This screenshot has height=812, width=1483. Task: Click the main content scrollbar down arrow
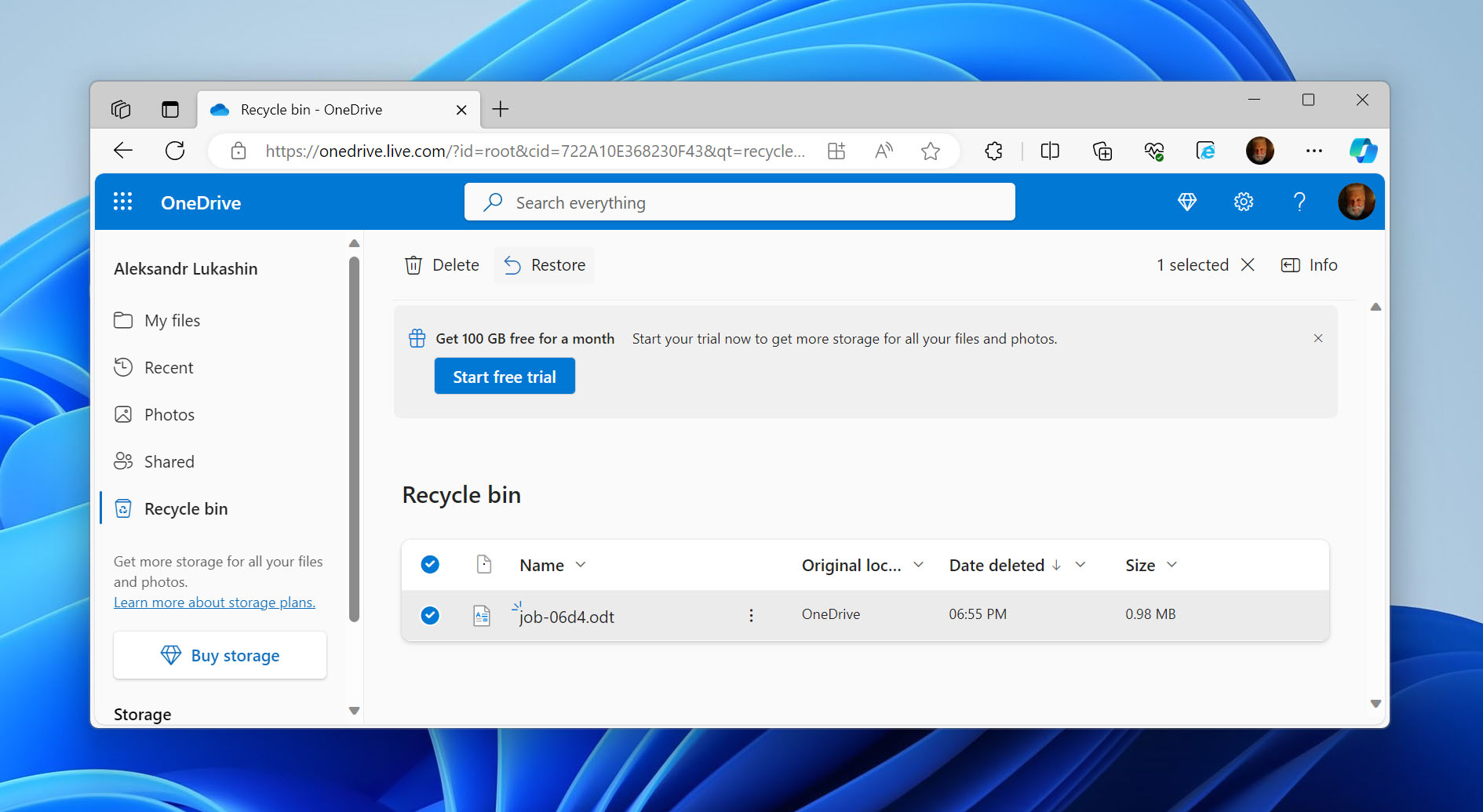(x=1376, y=704)
